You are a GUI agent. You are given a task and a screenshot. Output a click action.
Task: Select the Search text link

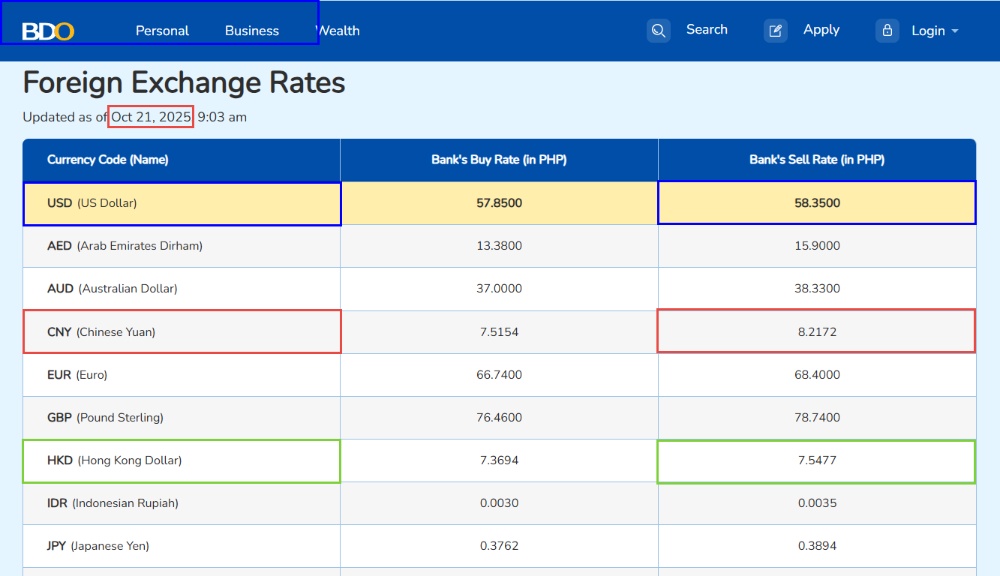tap(706, 30)
